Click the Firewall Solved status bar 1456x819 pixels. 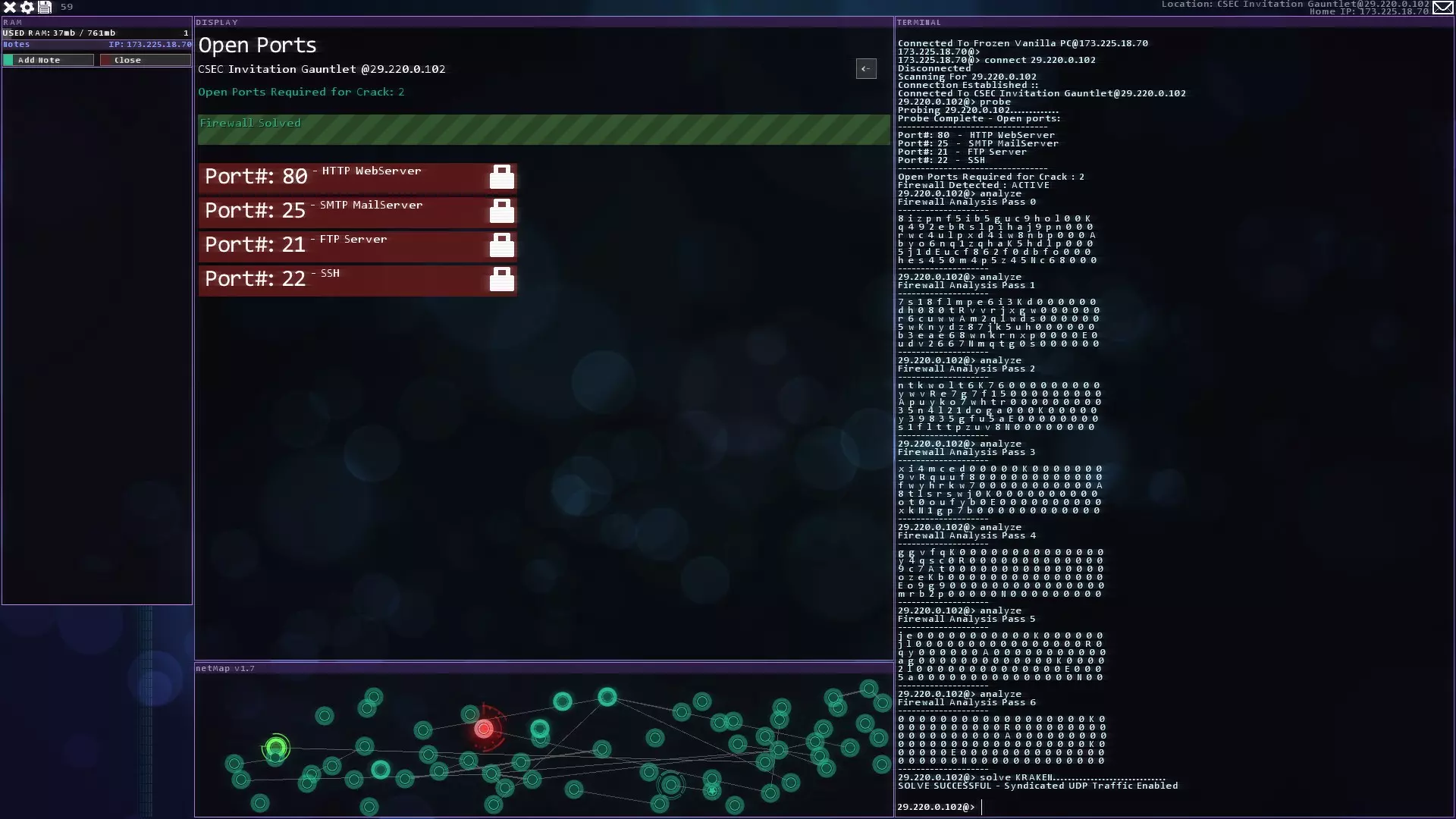click(543, 130)
